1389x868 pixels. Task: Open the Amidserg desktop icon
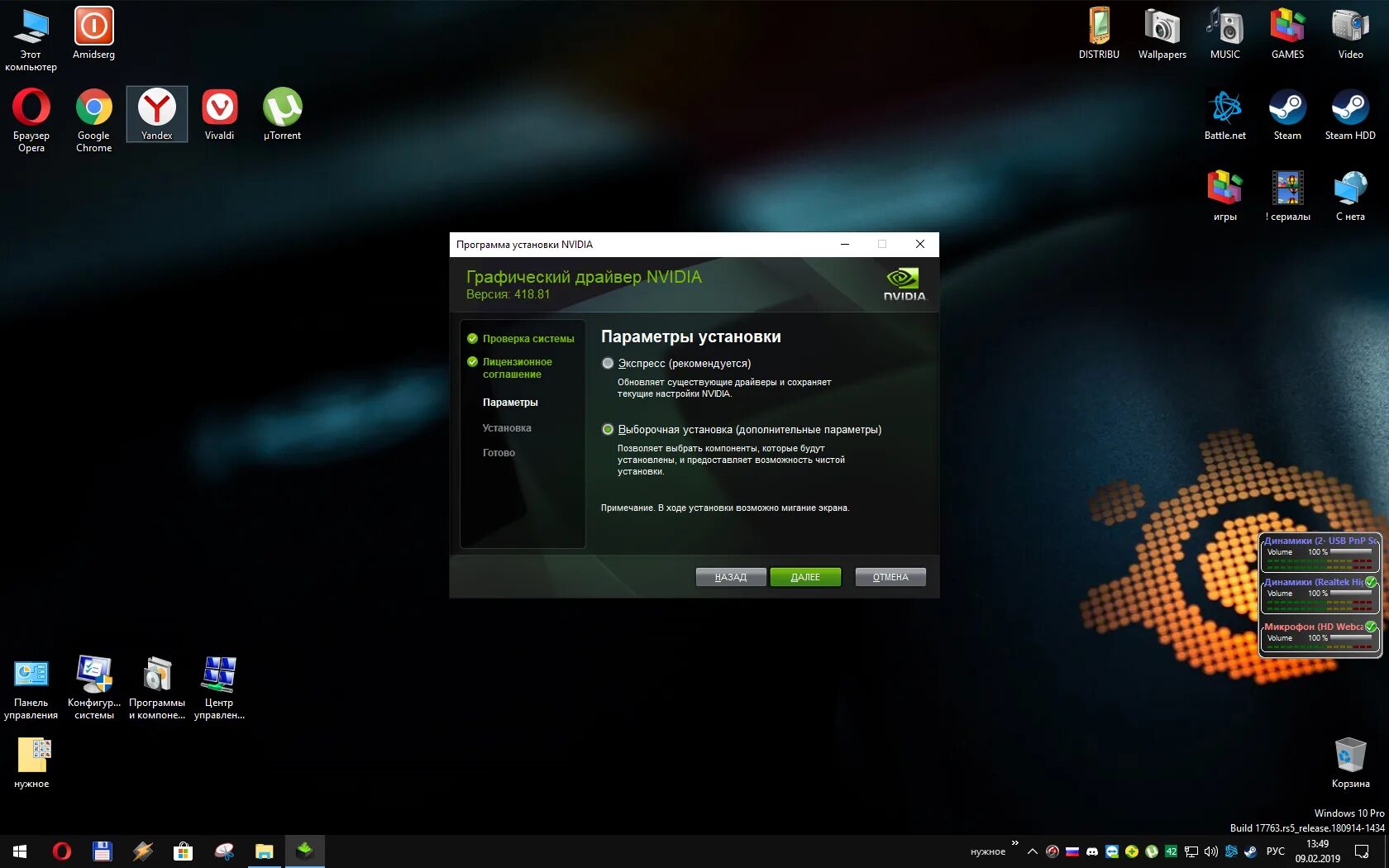[94, 34]
